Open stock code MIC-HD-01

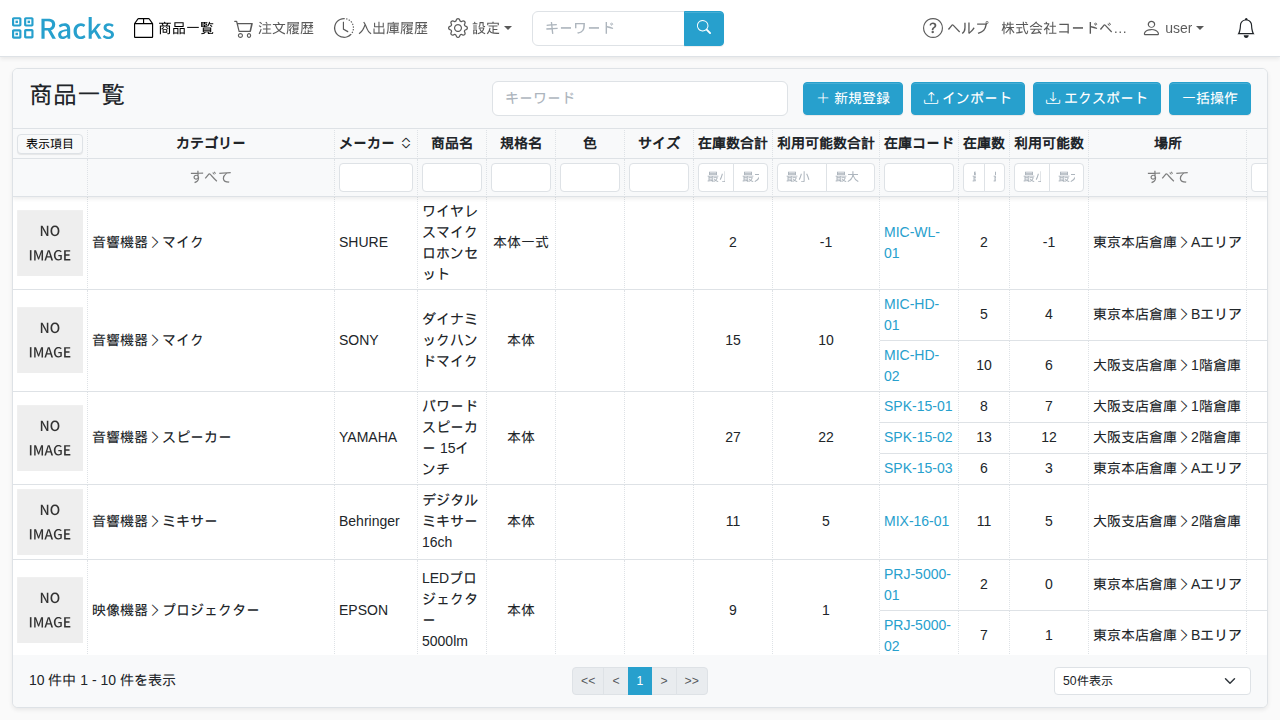(912, 315)
